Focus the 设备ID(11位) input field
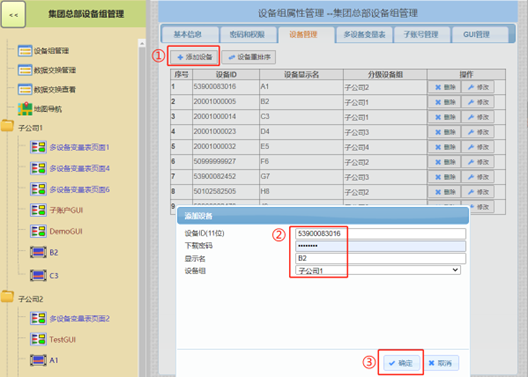The height and width of the screenshot is (377, 528). pyautogui.click(x=381, y=233)
